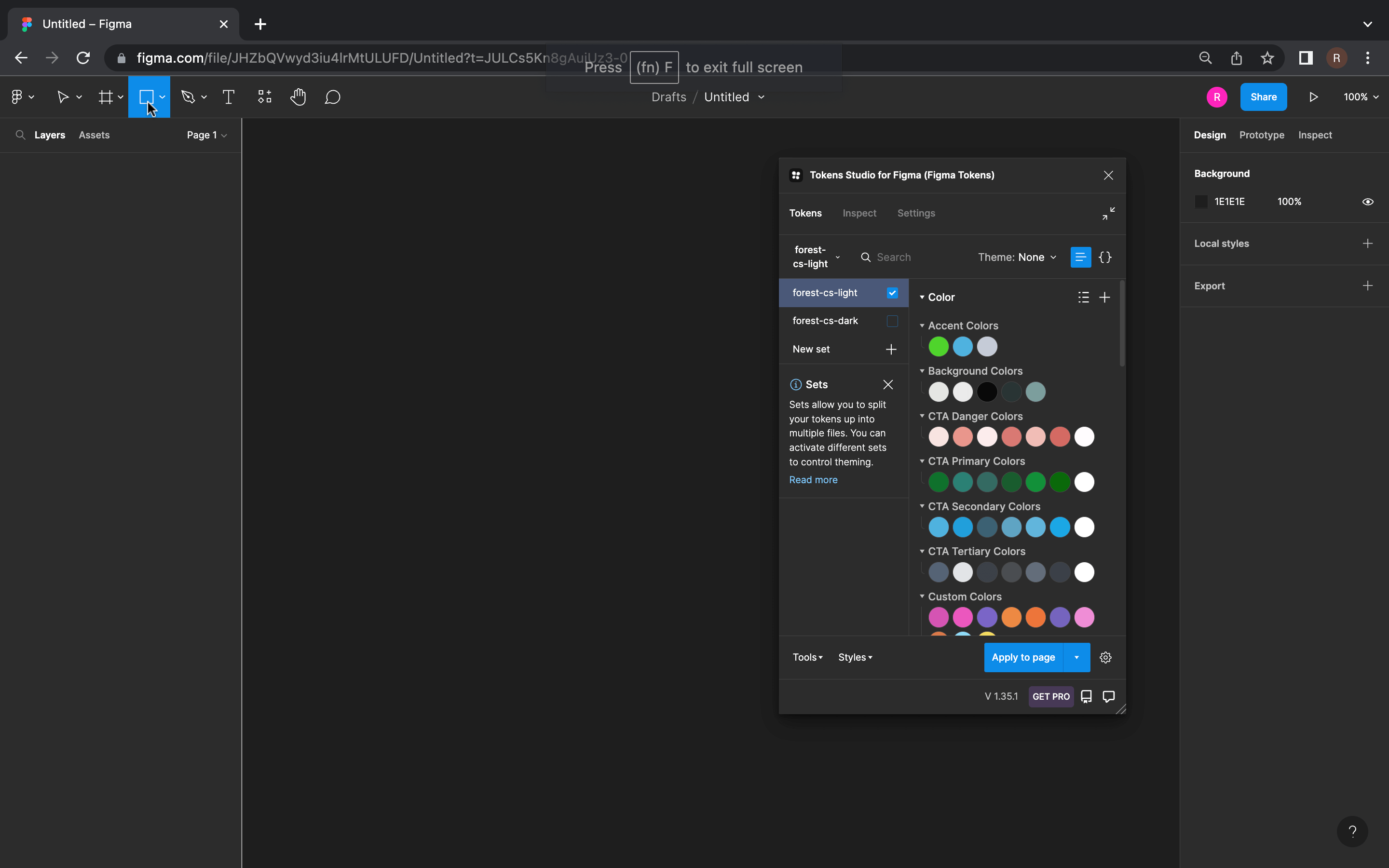This screenshot has height=868, width=1389.
Task: Follow the Read more link
Action: [813, 480]
